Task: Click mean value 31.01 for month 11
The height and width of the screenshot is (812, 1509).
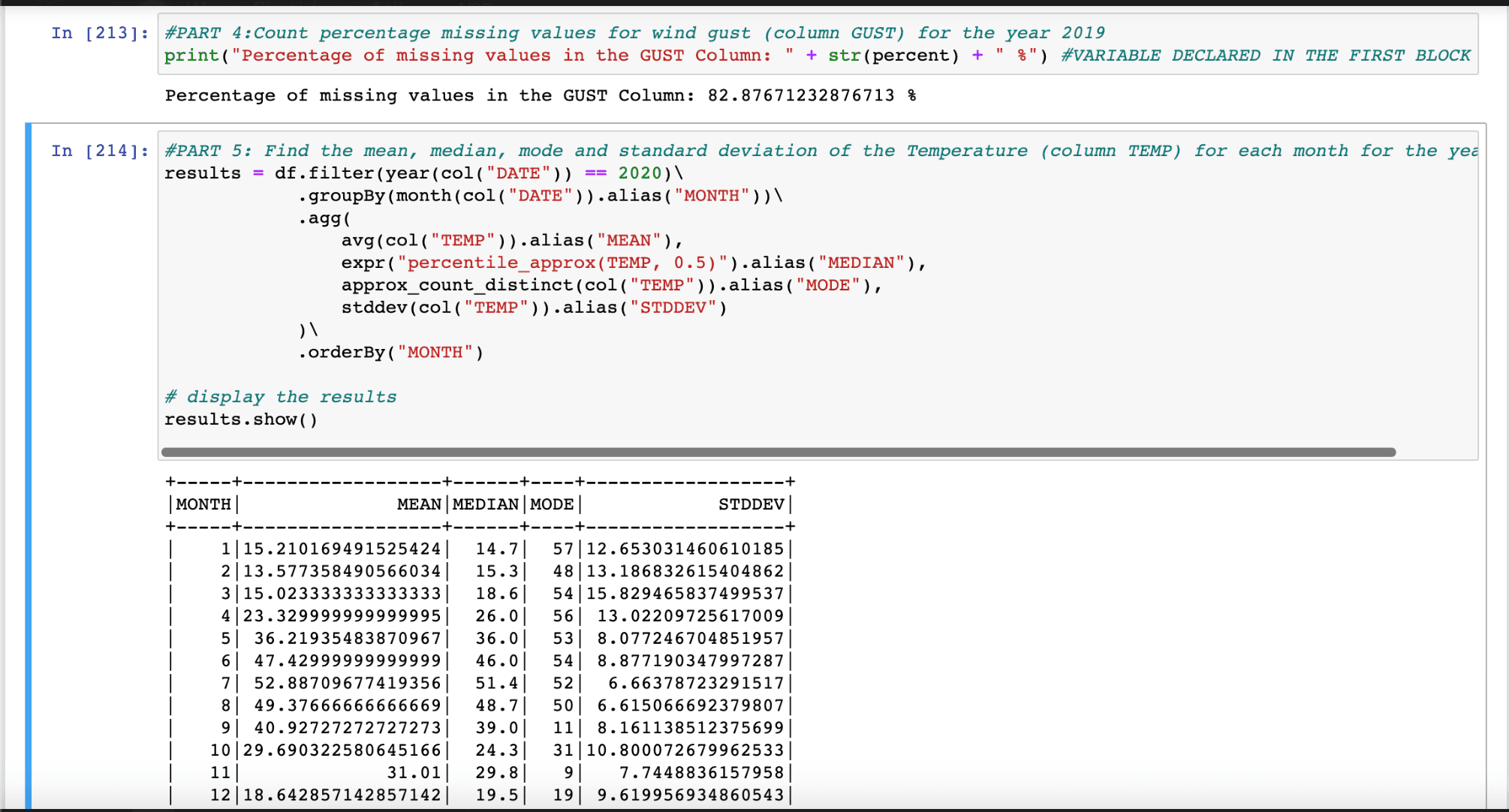Action: [414, 773]
